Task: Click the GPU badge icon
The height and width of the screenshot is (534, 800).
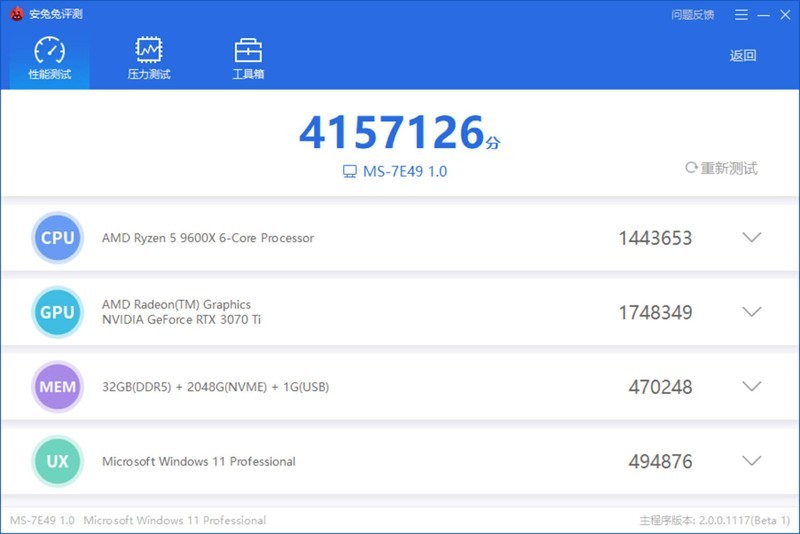Action: [57, 312]
